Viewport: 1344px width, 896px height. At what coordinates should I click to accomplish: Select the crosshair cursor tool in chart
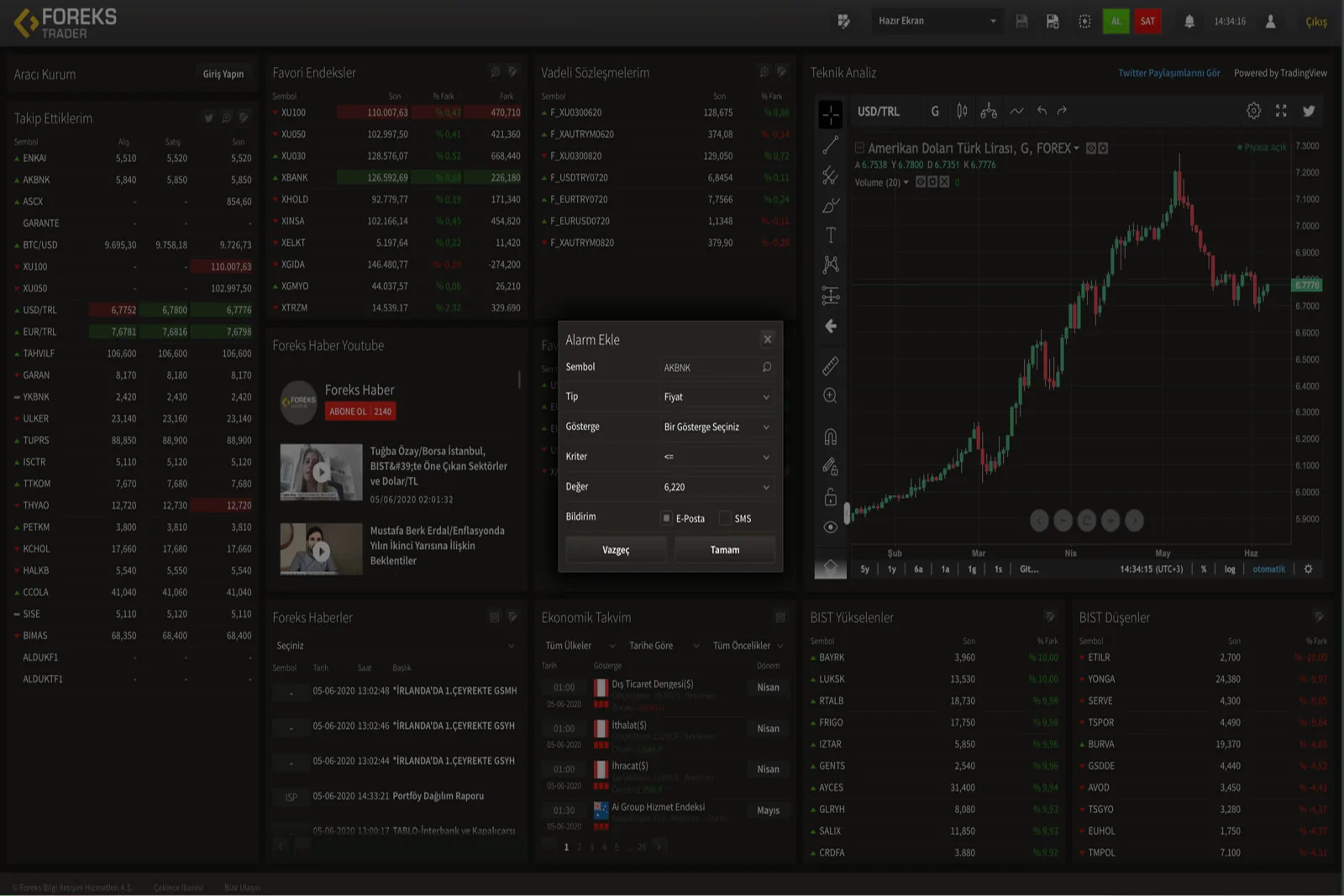click(x=830, y=114)
